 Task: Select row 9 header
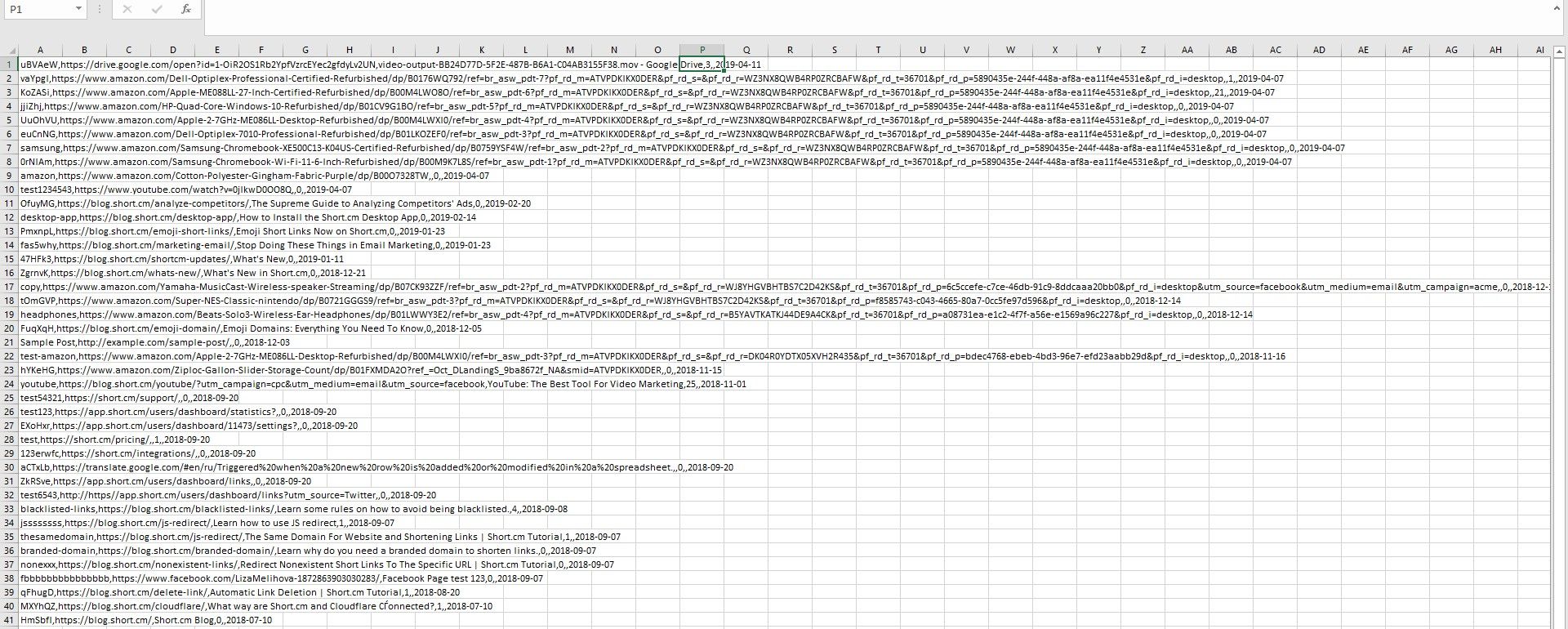click(9, 175)
